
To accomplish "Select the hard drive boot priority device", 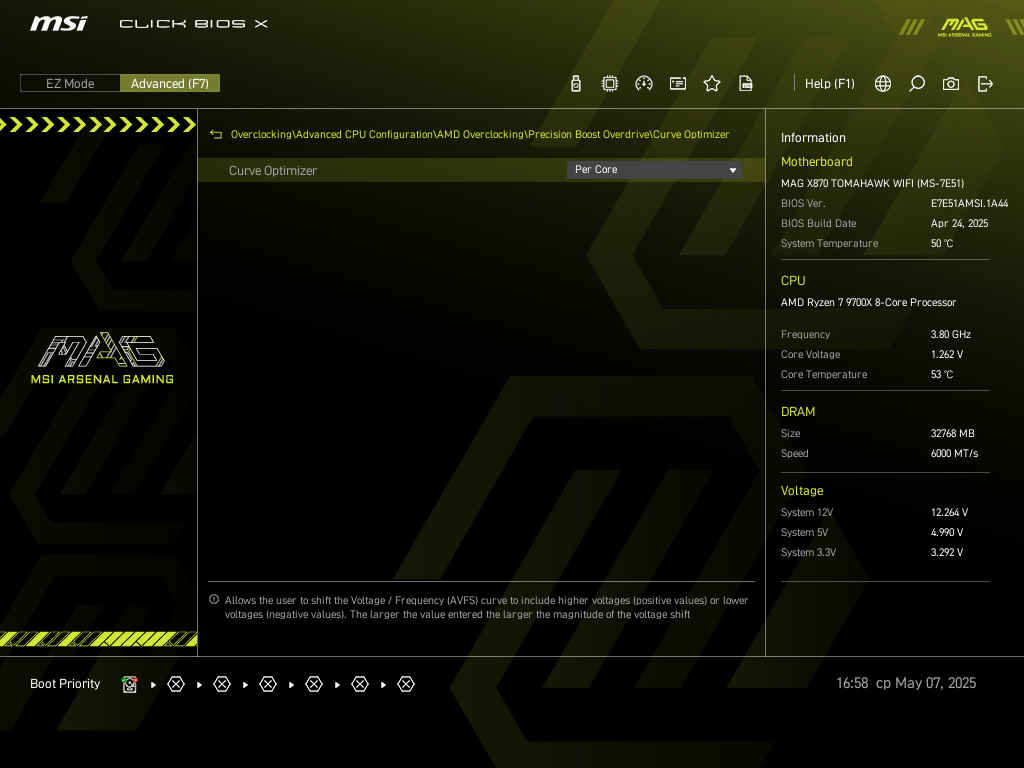I will click(130, 684).
